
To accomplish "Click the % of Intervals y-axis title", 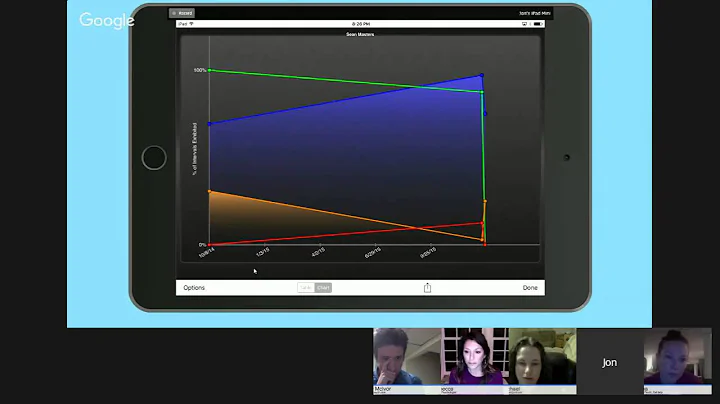I will [195, 149].
